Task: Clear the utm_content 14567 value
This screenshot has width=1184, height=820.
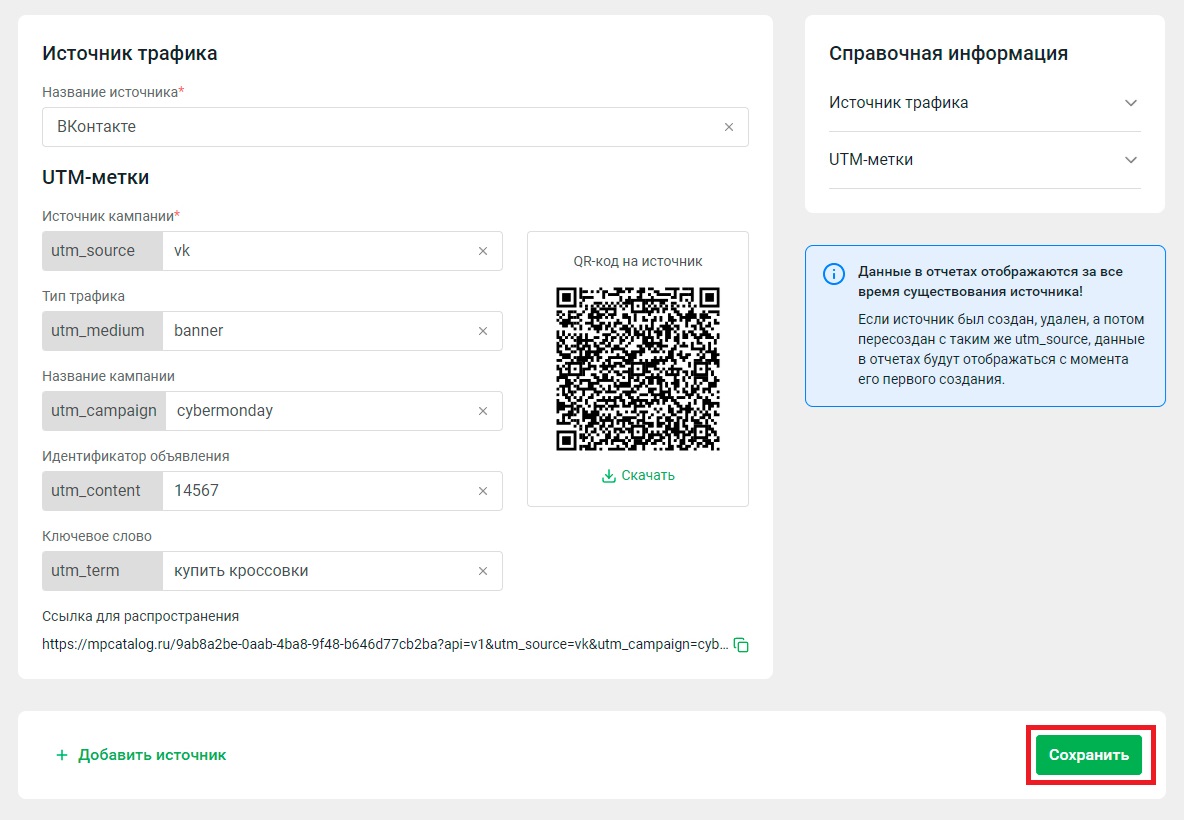Action: [x=483, y=491]
